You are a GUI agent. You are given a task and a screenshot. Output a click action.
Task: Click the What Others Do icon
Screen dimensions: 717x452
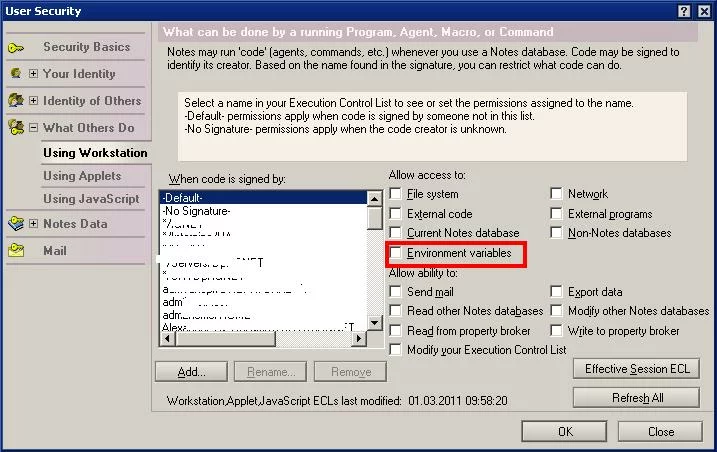coord(16,128)
